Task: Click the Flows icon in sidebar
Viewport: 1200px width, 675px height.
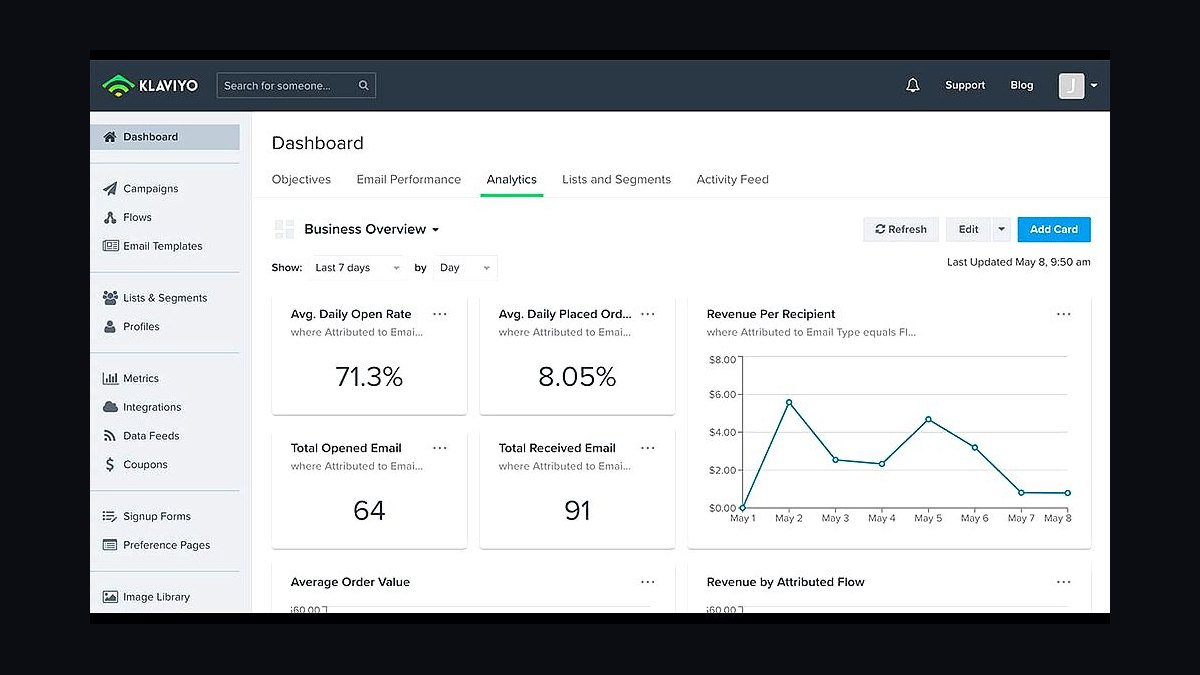Action: [110, 217]
